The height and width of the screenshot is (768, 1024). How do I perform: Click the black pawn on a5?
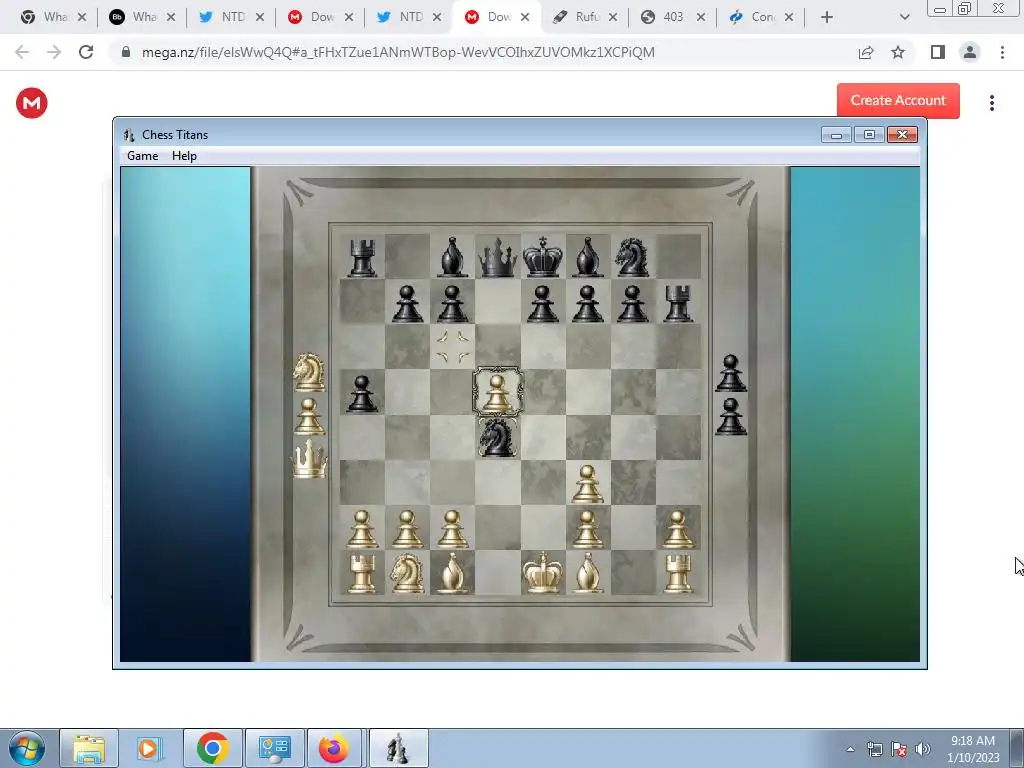pos(362,393)
